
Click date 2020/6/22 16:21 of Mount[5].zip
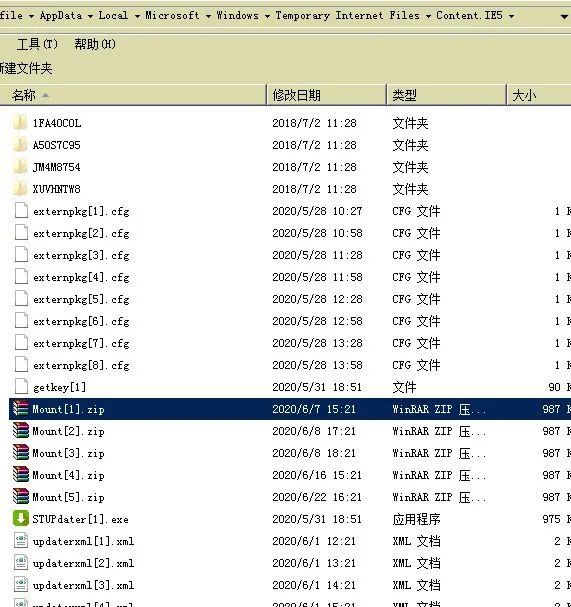pyautogui.click(x=317, y=497)
